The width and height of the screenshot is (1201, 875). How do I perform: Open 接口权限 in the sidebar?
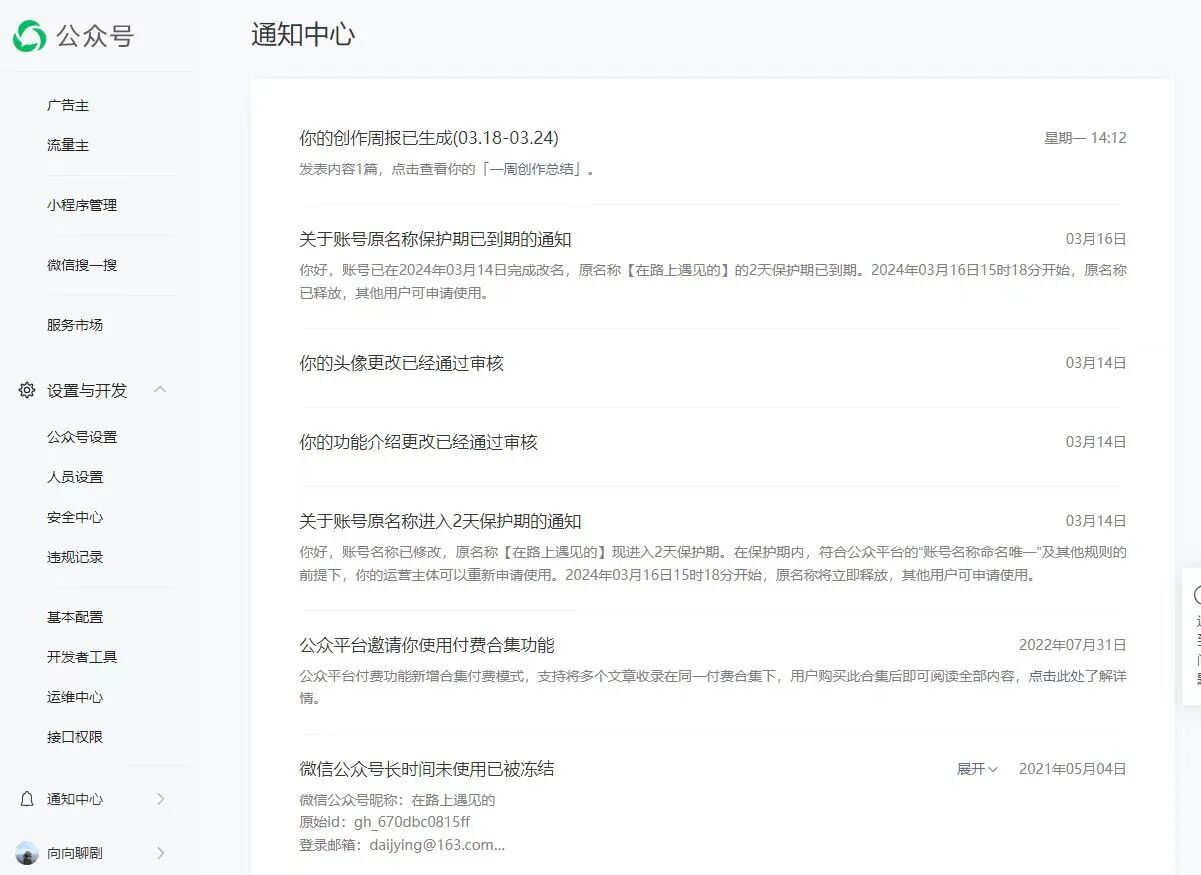point(75,737)
